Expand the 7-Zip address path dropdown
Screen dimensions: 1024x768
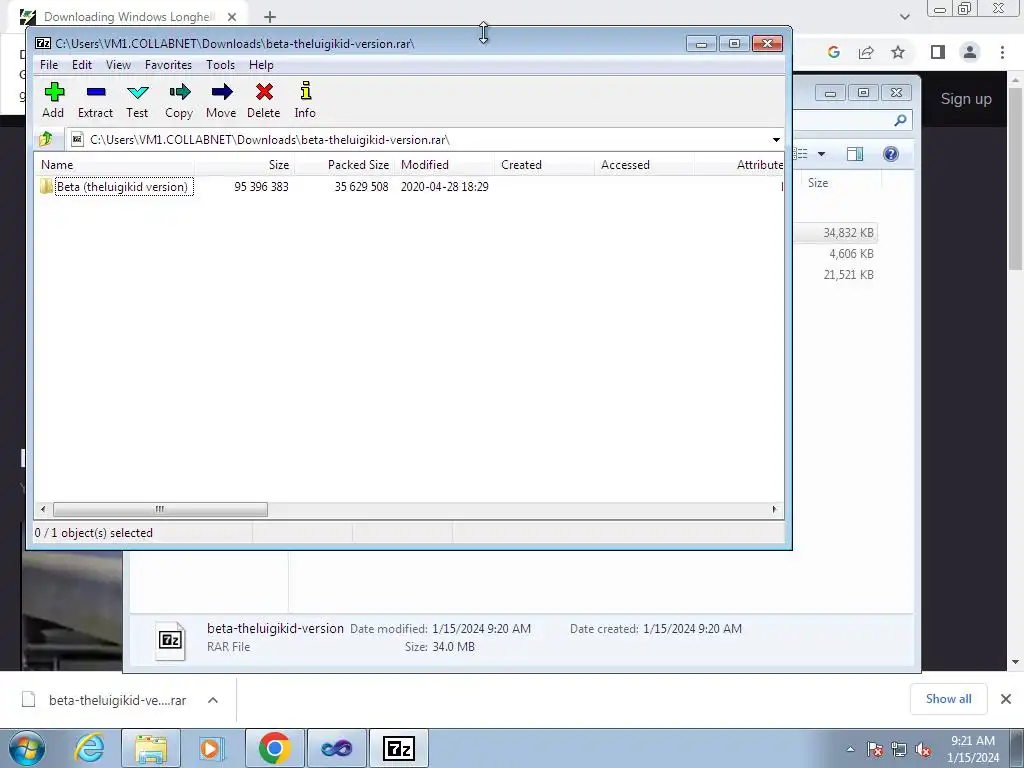click(x=776, y=140)
